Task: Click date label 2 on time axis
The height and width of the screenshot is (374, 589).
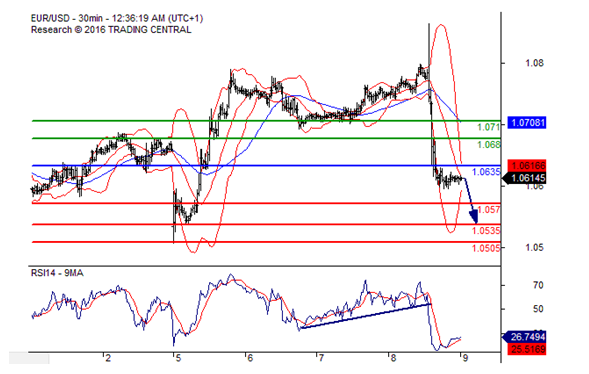Action: (x=108, y=358)
